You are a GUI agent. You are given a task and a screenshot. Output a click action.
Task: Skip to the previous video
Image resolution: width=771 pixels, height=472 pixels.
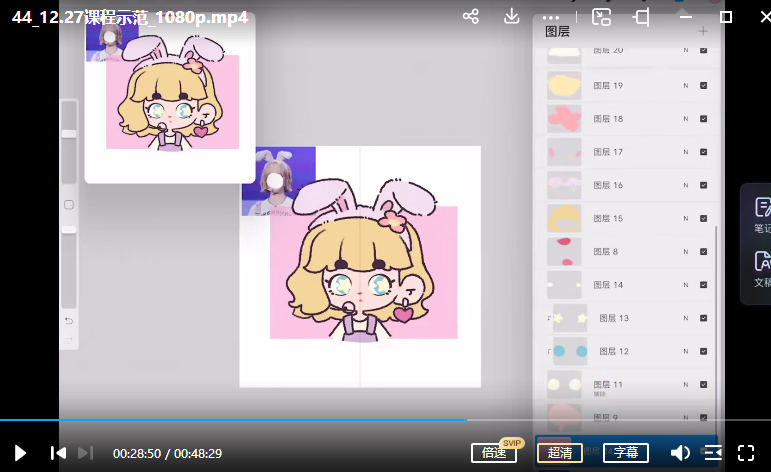58,453
